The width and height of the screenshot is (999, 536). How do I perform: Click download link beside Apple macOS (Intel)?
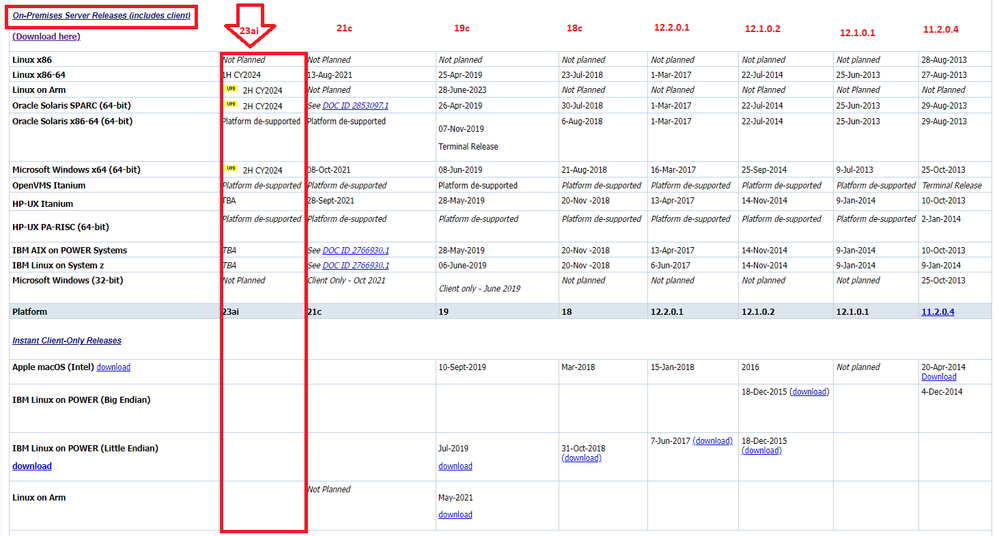[113, 367]
